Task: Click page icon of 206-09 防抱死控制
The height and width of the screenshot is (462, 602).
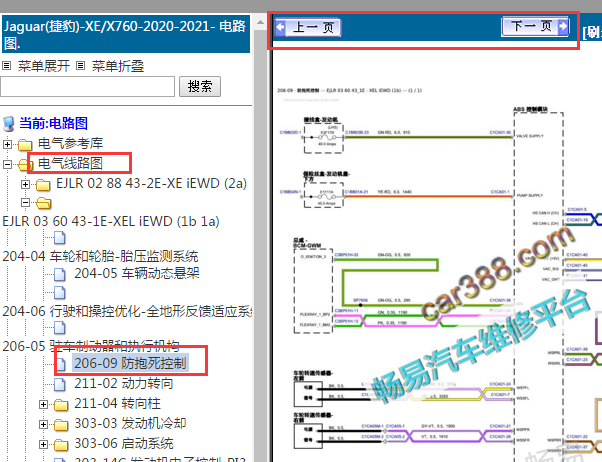Action: (60, 364)
